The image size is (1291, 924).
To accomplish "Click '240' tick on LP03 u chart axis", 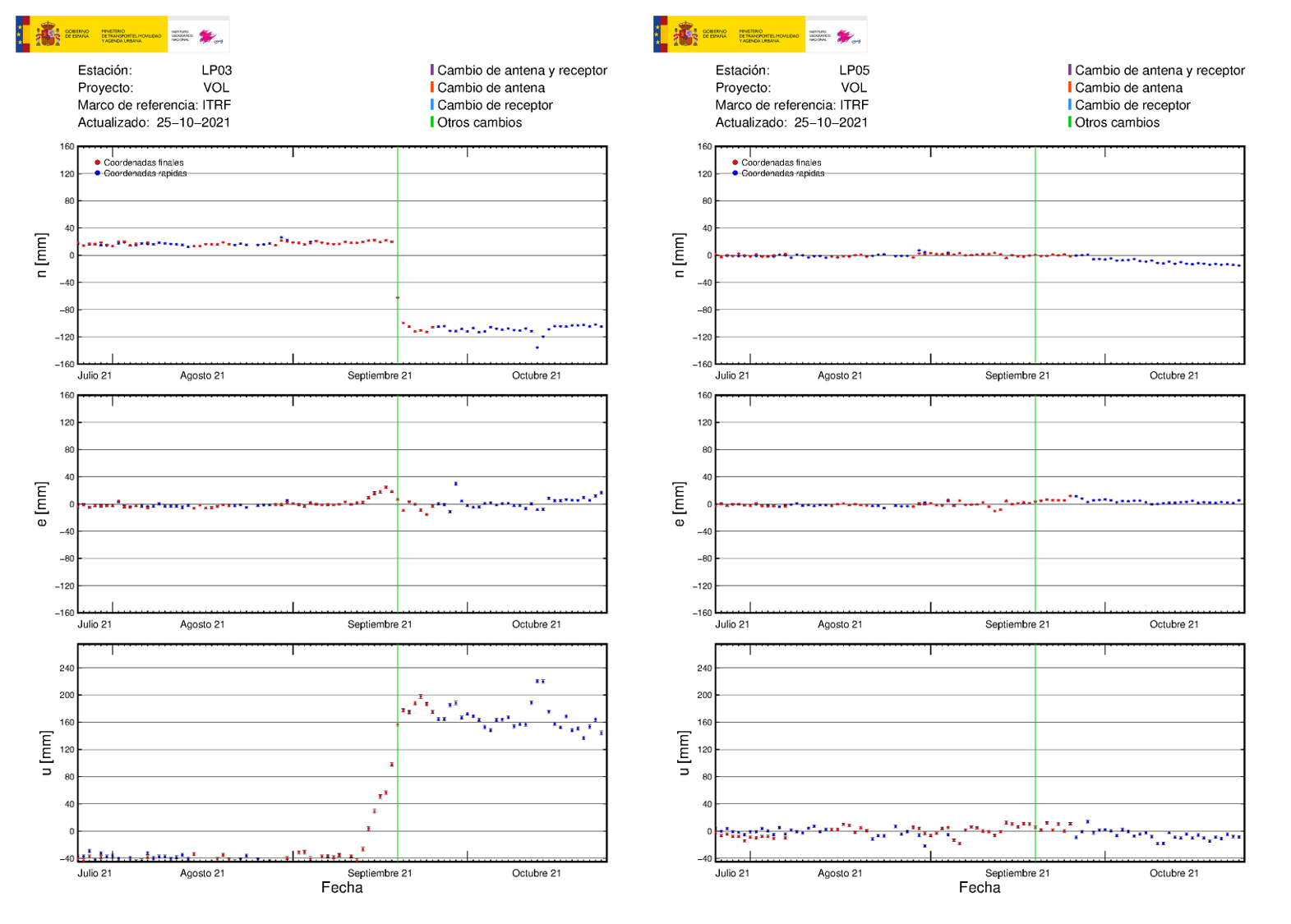I will pyautogui.click(x=66, y=668).
